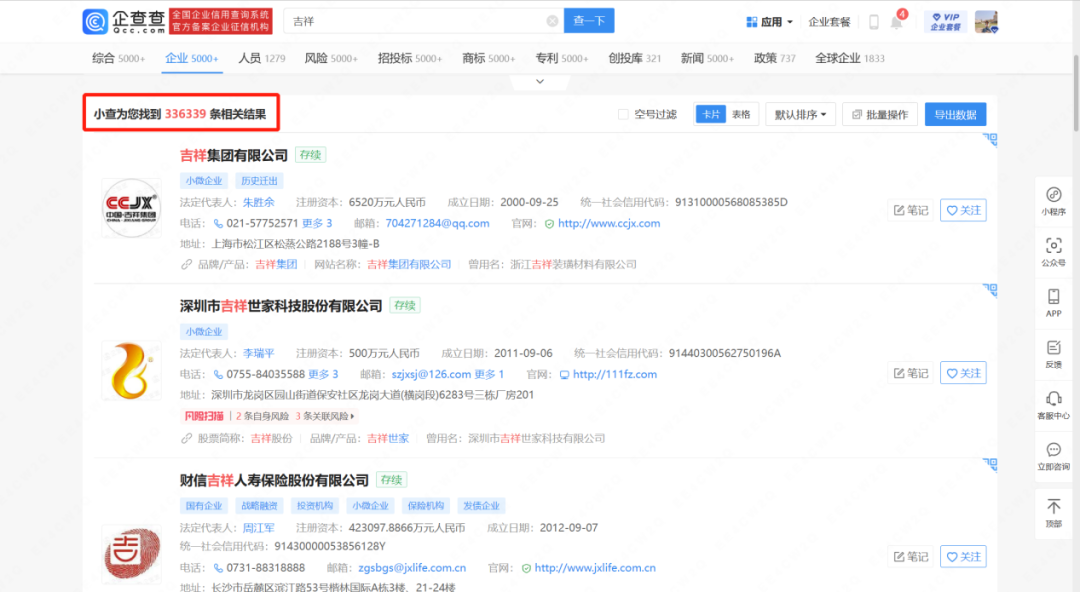Click 深圳市吉祥世家 company logo
The width and height of the screenshot is (1080, 592).
coord(131,370)
